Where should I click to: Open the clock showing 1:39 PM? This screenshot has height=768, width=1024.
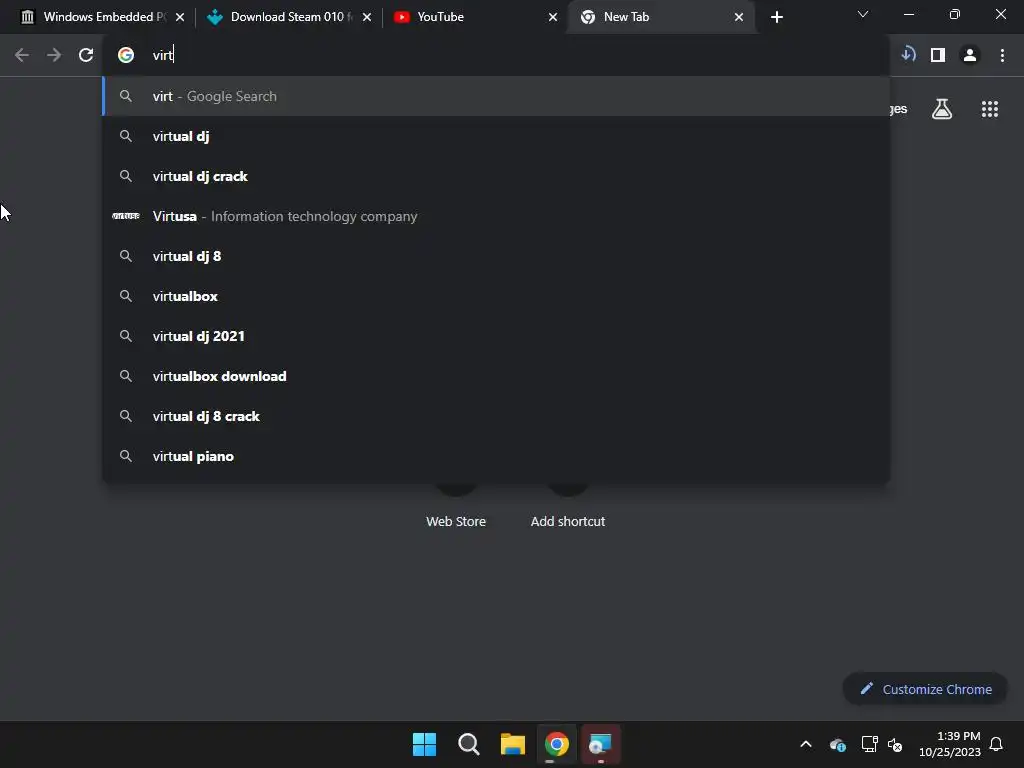[x=950, y=744]
